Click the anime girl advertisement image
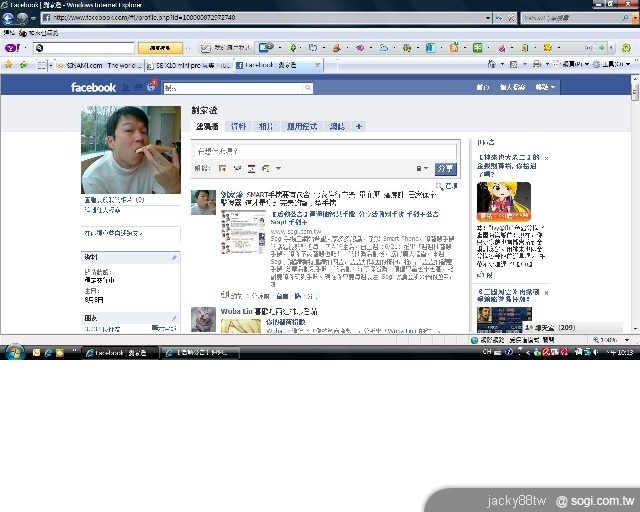The height and width of the screenshot is (512, 640). pos(504,202)
